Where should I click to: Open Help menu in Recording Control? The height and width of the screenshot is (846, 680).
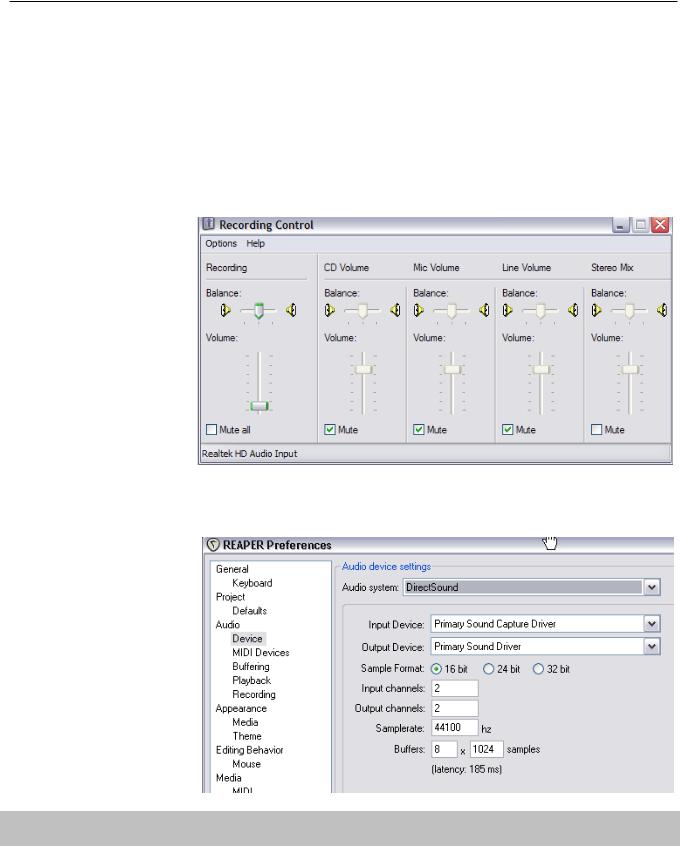(255, 243)
